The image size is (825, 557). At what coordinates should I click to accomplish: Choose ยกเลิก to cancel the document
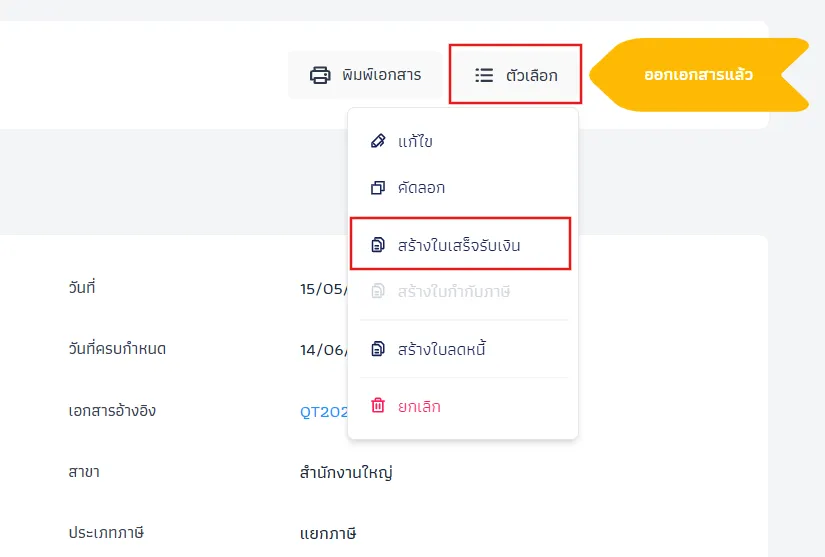click(463, 406)
